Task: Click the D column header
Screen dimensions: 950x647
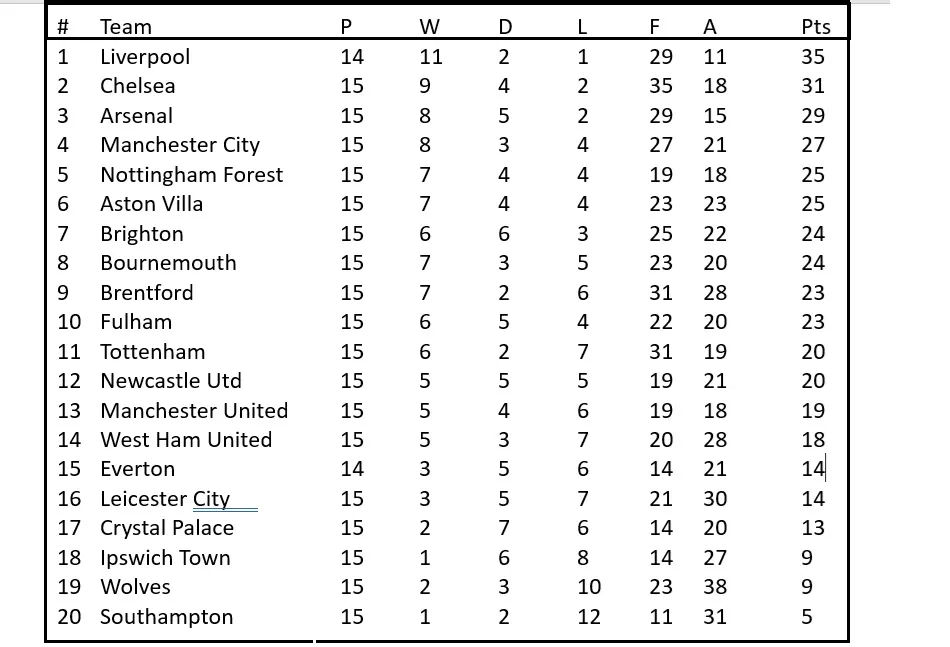Action: pos(505,27)
